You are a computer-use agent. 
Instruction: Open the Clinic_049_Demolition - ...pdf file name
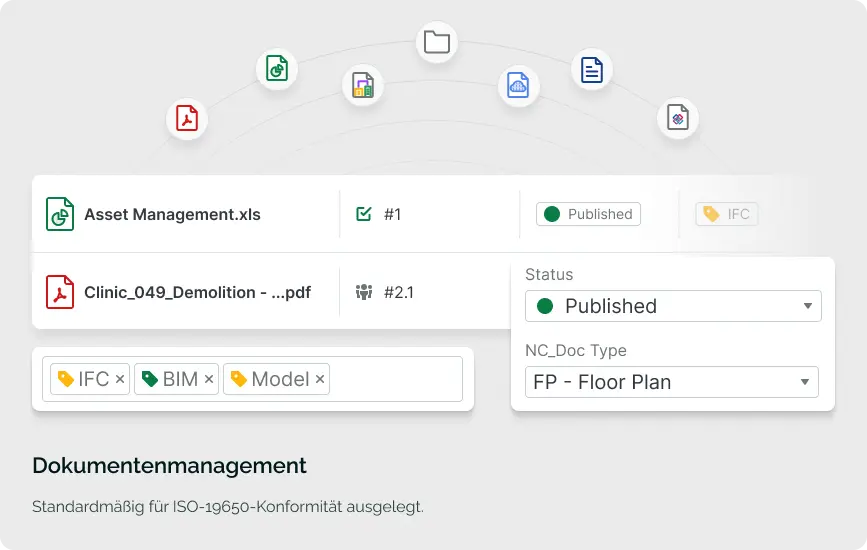[197, 292]
